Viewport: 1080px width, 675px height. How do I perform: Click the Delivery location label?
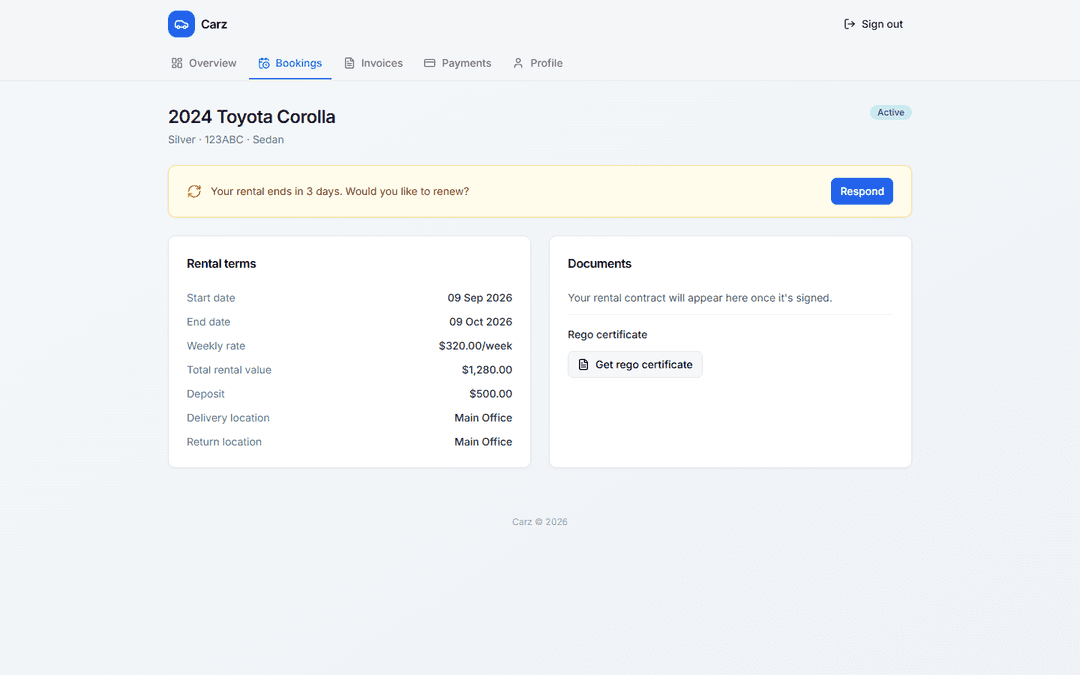coord(228,418)
